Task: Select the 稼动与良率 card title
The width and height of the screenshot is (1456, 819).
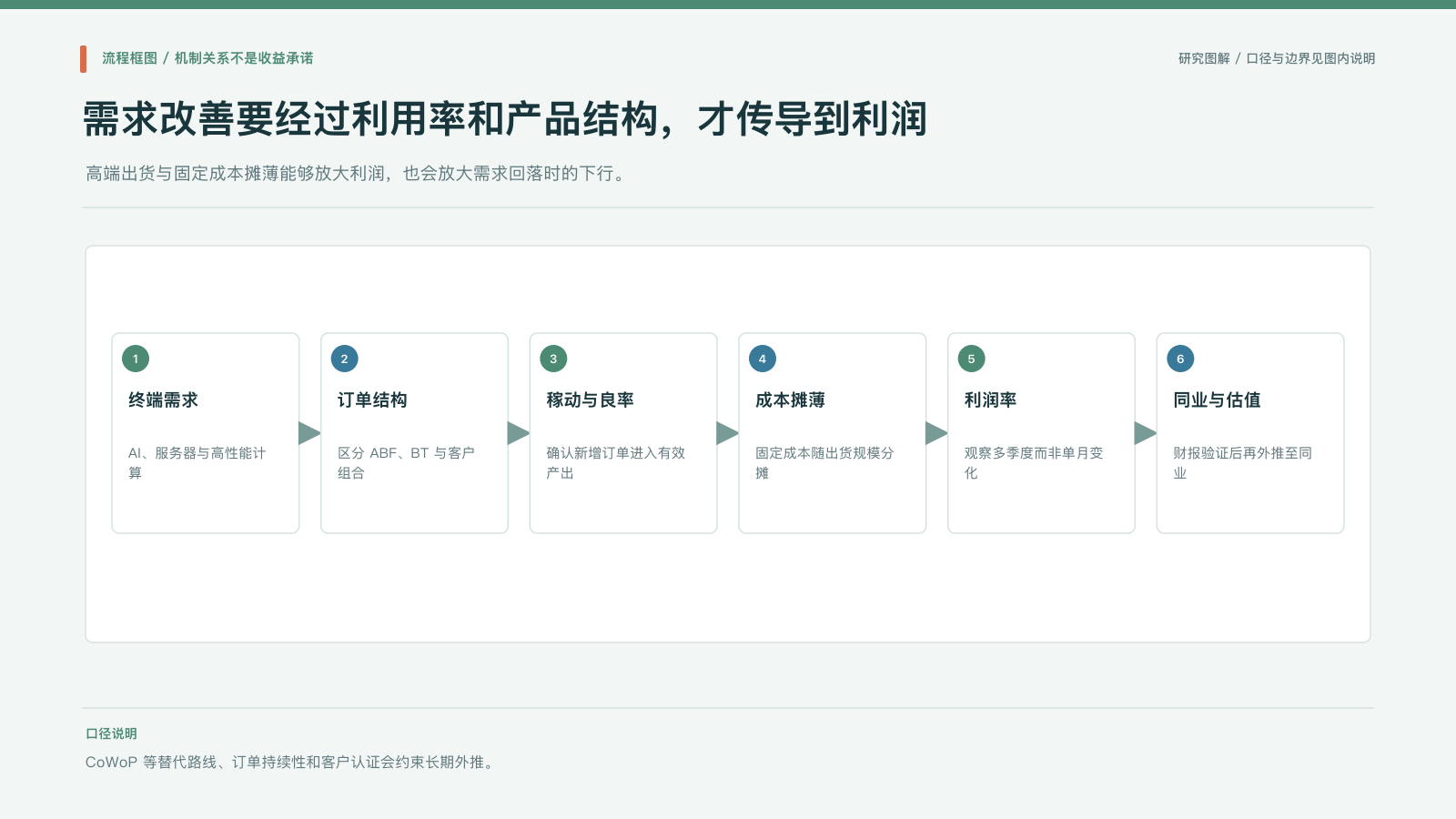Action: (x=590, y=400)
